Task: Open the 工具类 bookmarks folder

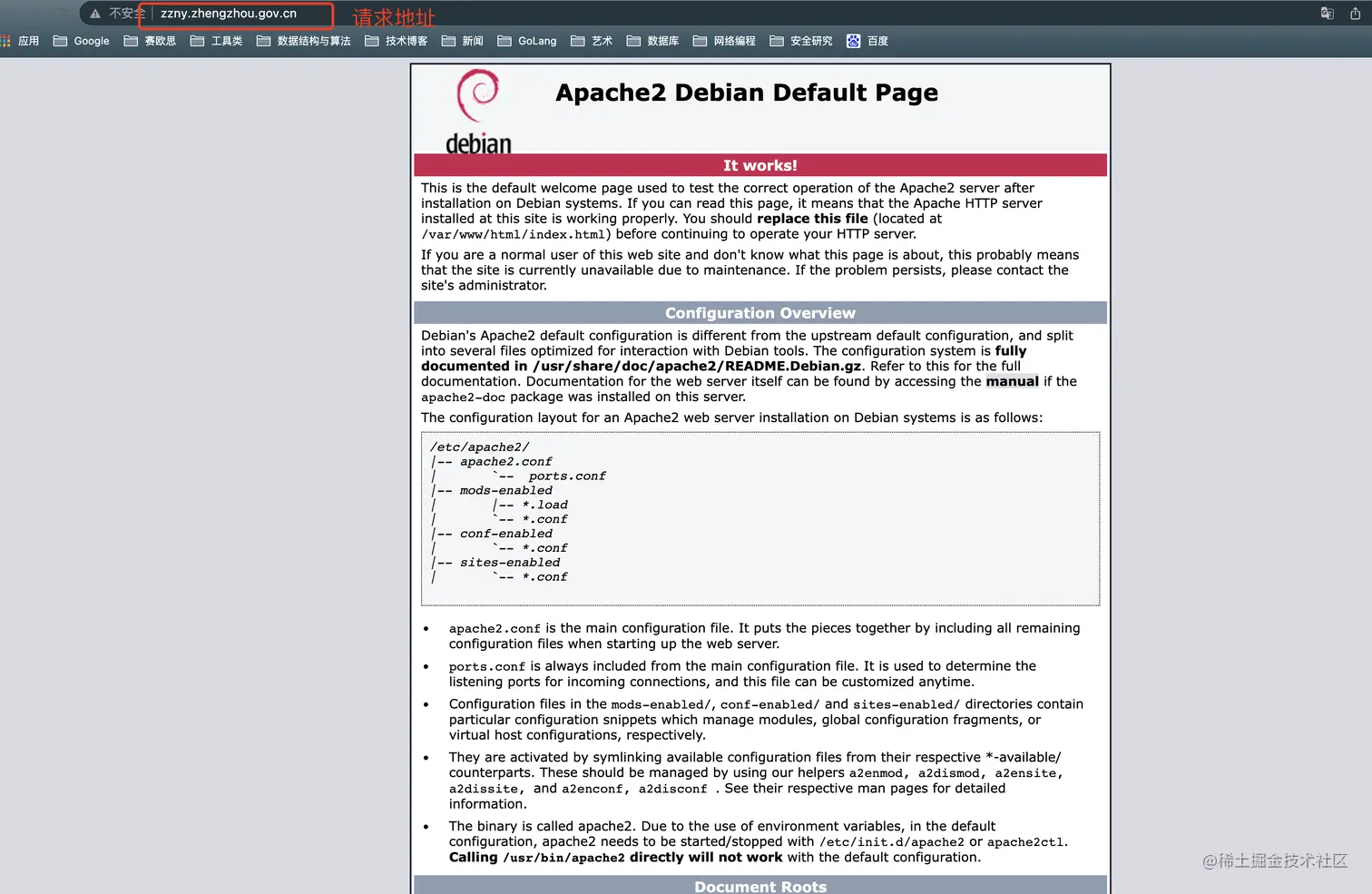Action: pos(216,41)
